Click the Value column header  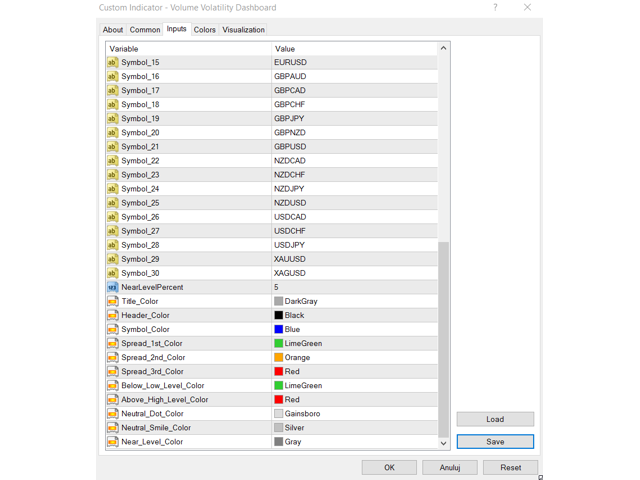tap(354, 49)
